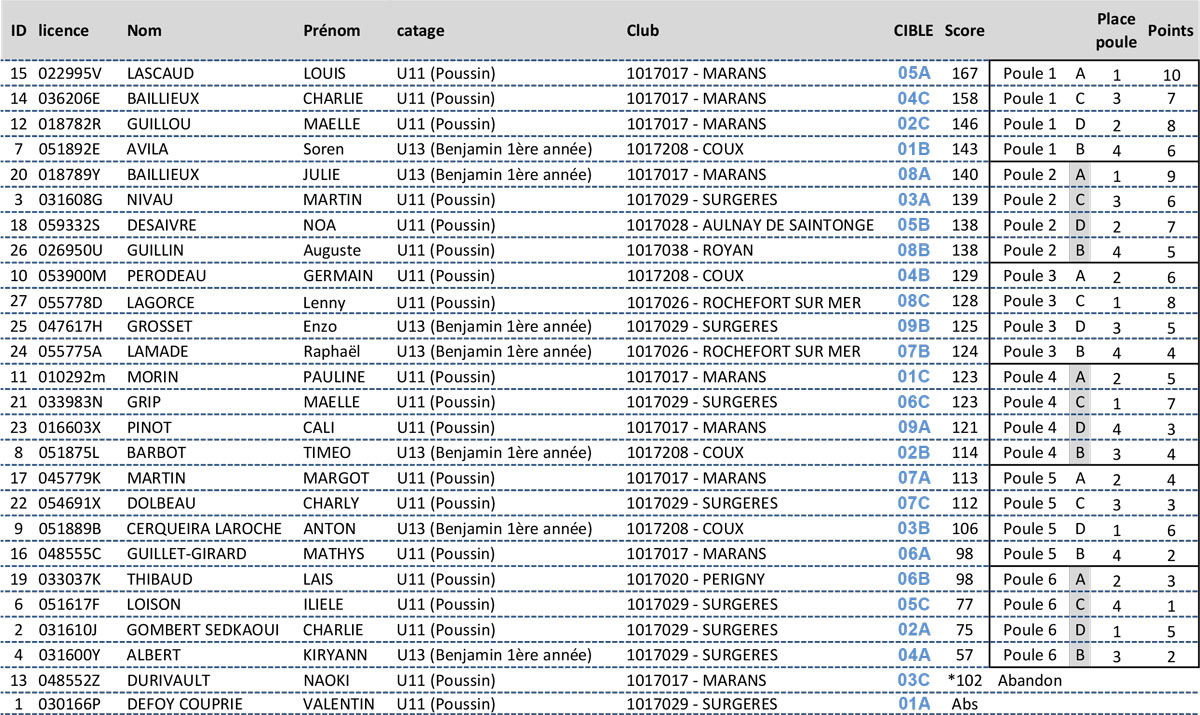Select the name LAMADE
Image resolution: width=1200 pixels, height=715 pixels.
(157, 351)
